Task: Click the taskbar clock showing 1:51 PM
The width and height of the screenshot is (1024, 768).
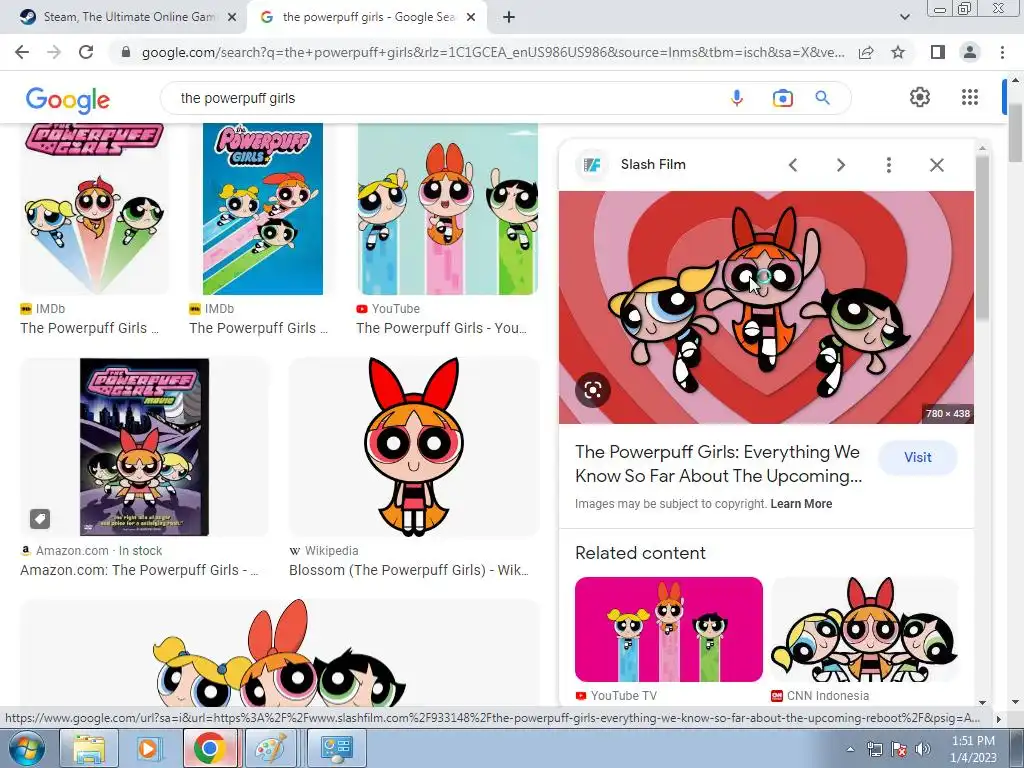Action: (x=973, y=749)
